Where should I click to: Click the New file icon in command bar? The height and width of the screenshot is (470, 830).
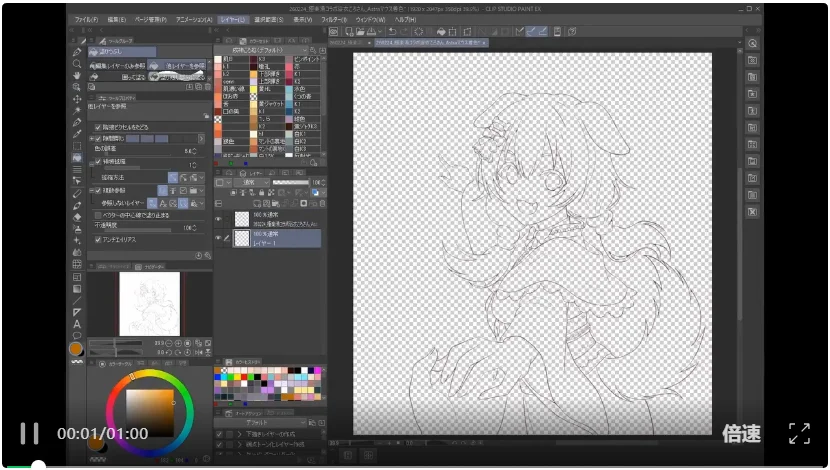point(349,31)
